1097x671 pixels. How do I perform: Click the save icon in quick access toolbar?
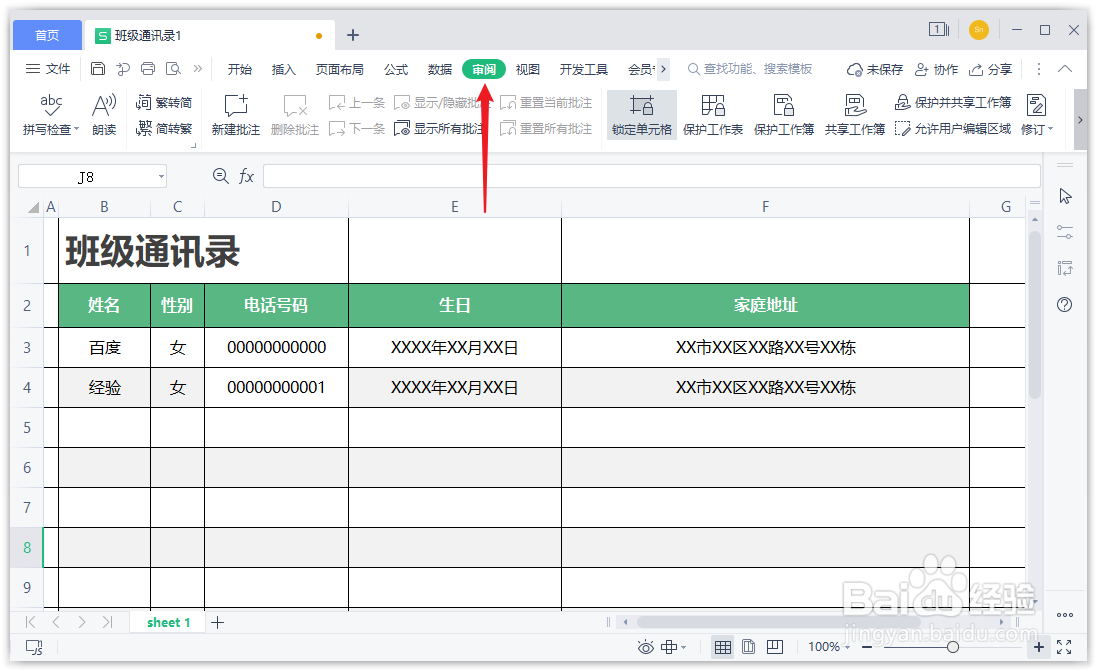point(98,69)
